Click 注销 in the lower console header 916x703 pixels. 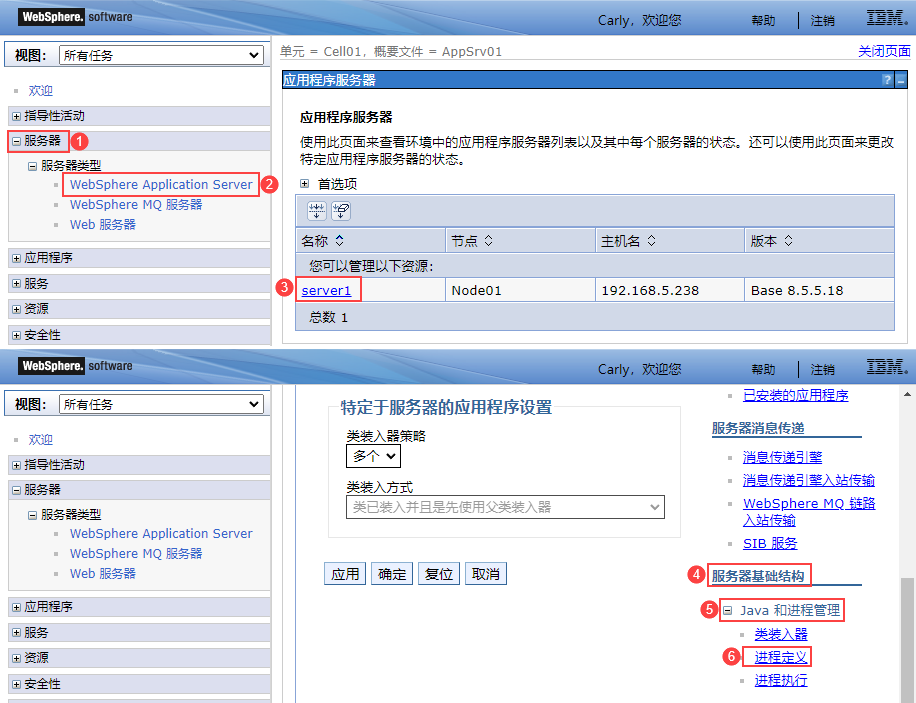(x=823, y=369)
